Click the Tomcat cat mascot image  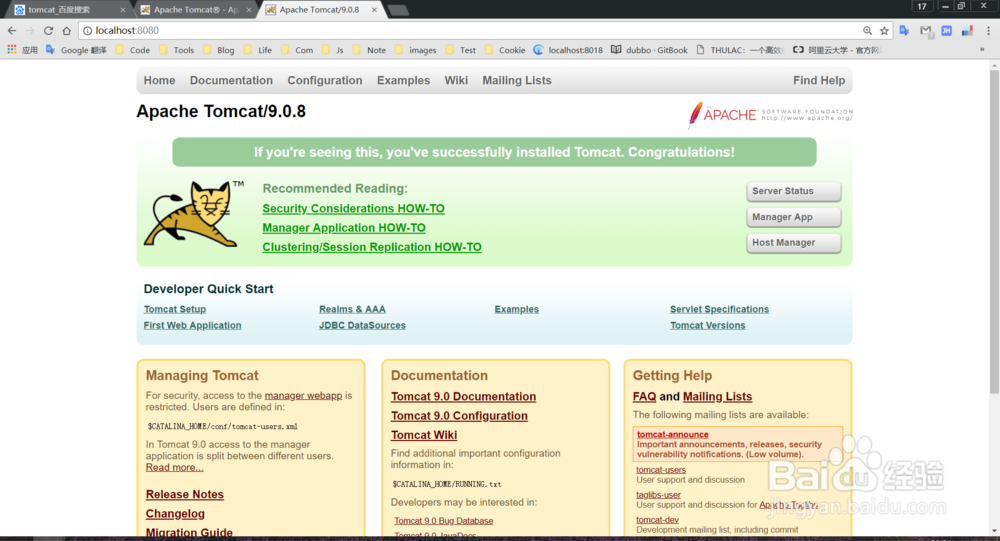[x=194, y=214]
